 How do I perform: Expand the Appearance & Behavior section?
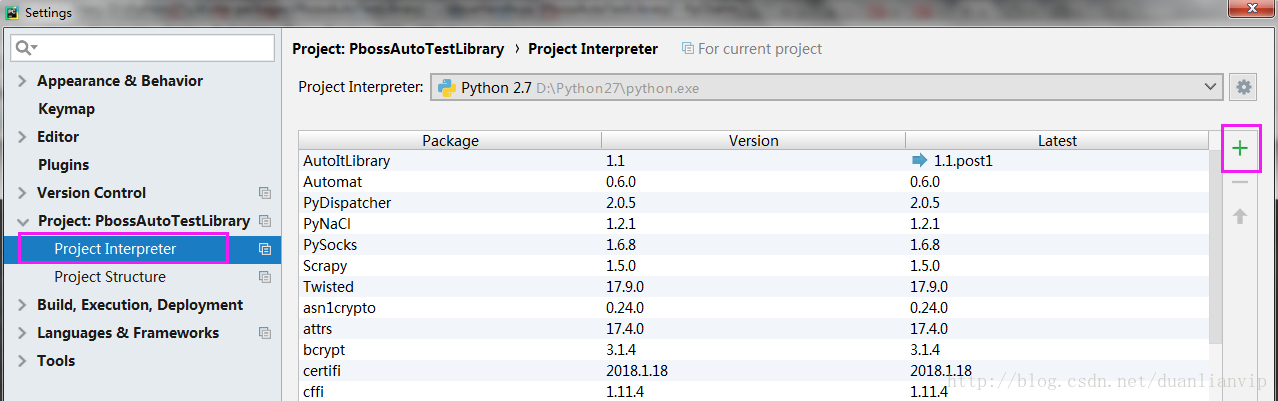22,81
